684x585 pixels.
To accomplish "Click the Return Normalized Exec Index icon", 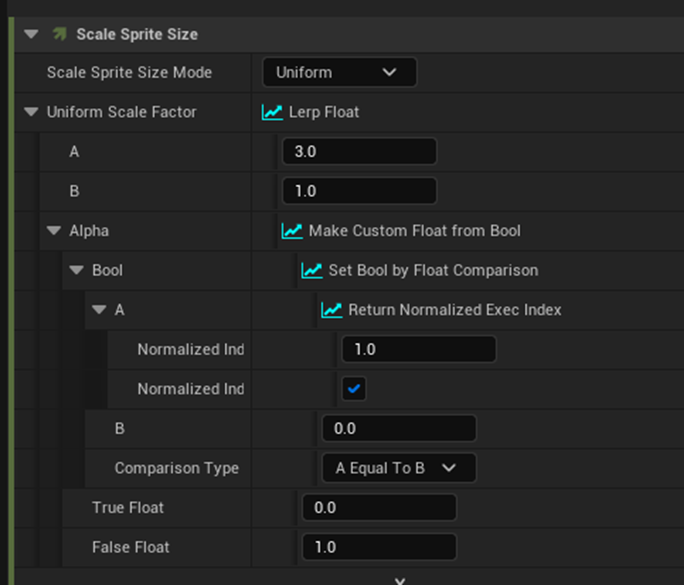I will (332, 310).
